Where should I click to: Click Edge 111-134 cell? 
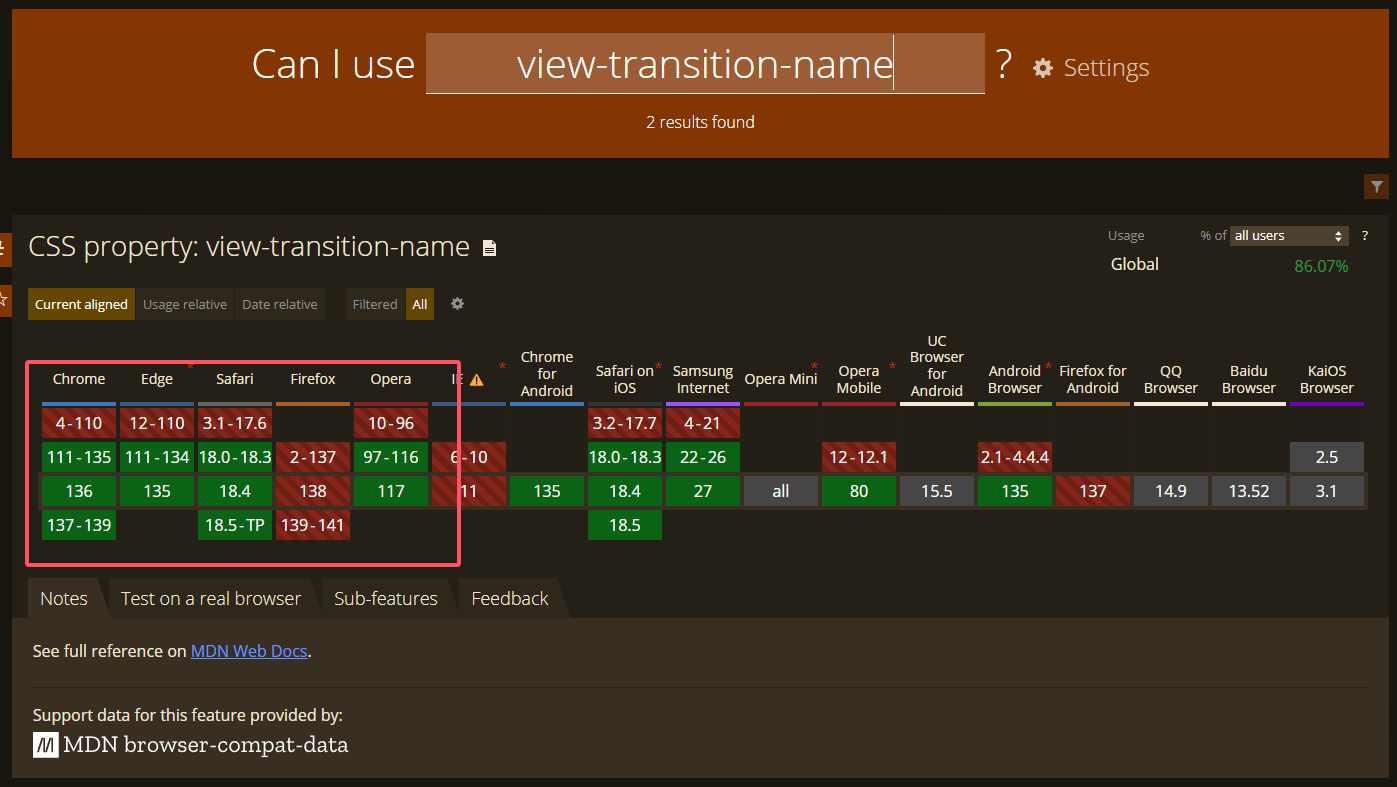click(157, 457)
